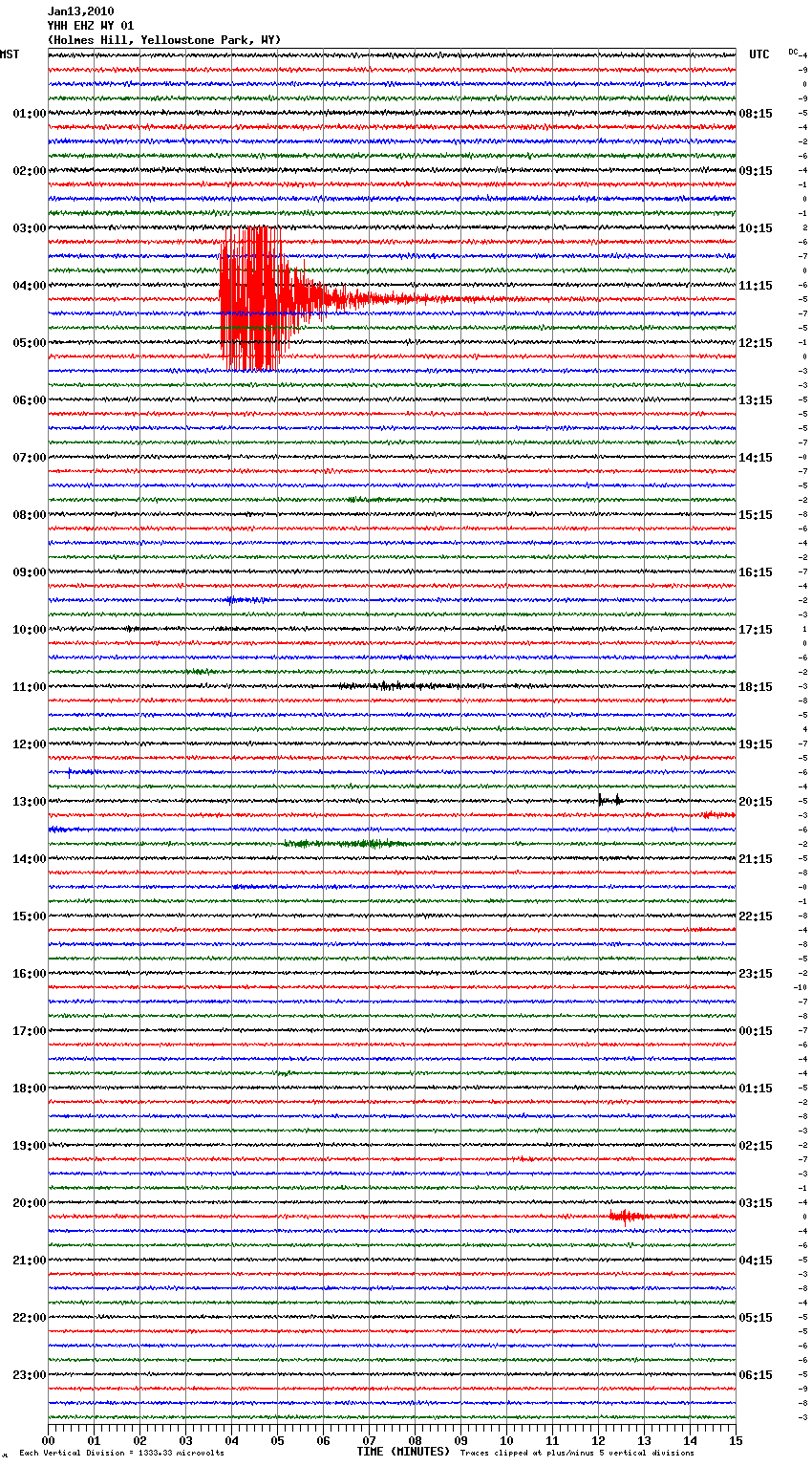Click the 03:15 UTC time label
Screen dimensions: 812x1466
[x=756, y=1203]
